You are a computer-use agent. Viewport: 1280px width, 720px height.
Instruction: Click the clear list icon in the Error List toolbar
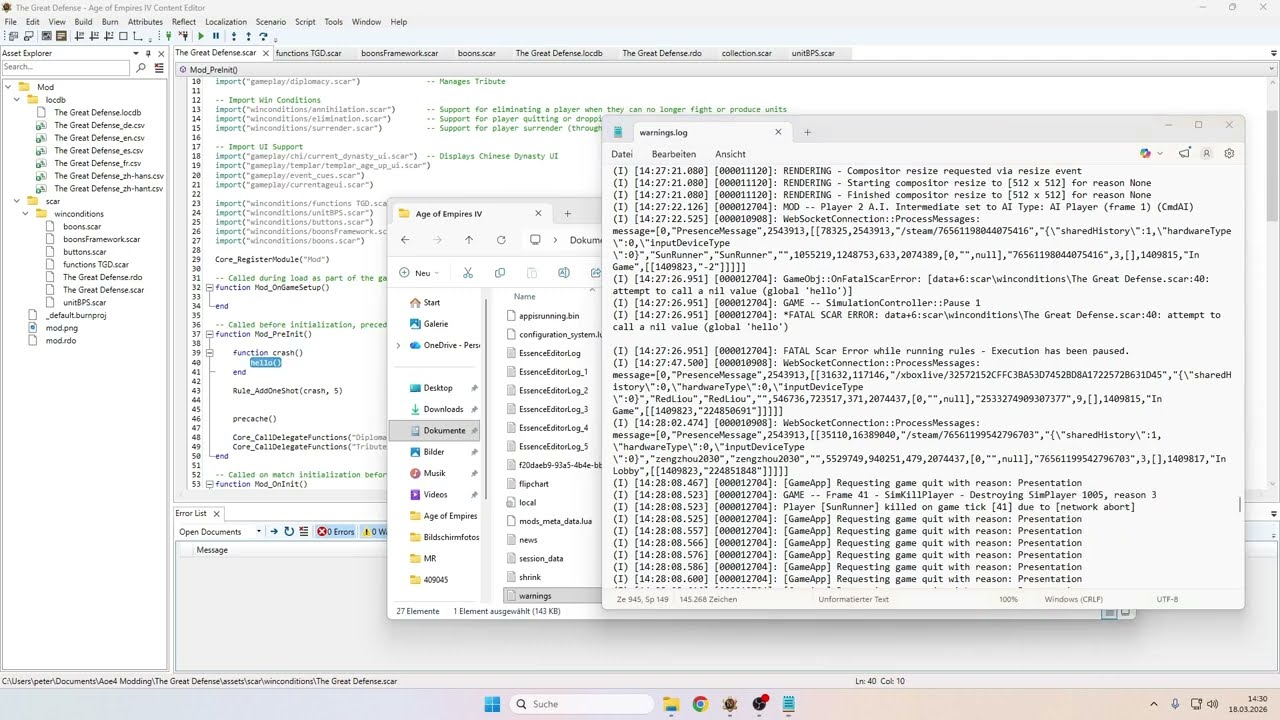click(304, 532)
